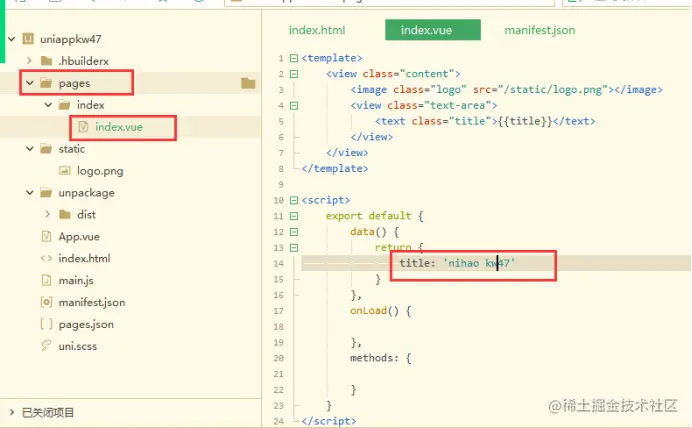Click the {{title}} text element line

[x=485, y=121]
